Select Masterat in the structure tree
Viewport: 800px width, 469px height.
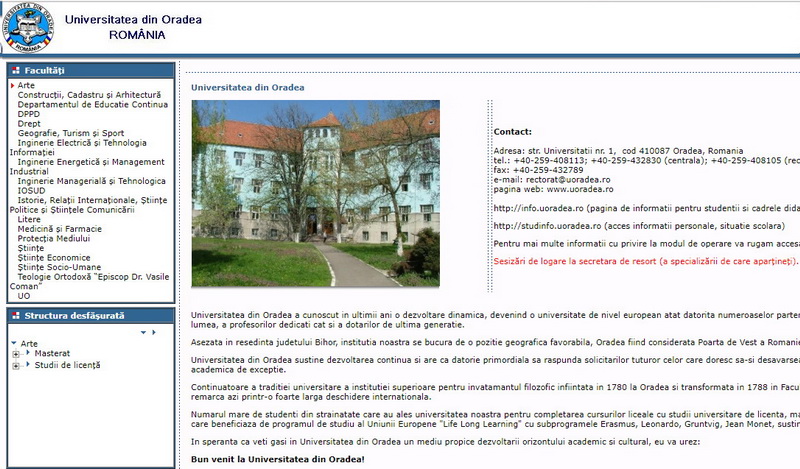pos(52,353)
